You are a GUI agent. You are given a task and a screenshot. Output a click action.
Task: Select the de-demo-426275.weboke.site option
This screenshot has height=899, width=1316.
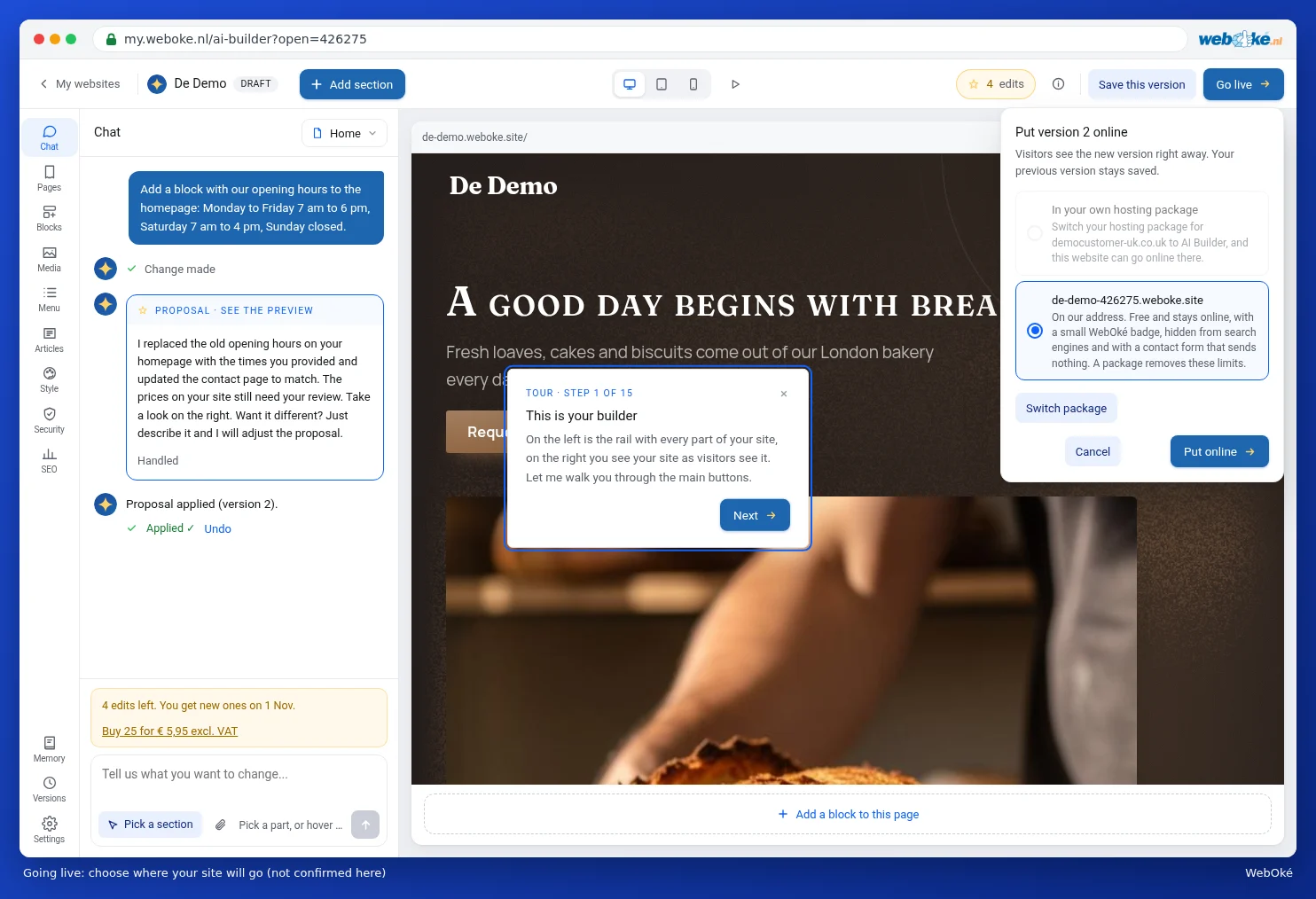1142,331
